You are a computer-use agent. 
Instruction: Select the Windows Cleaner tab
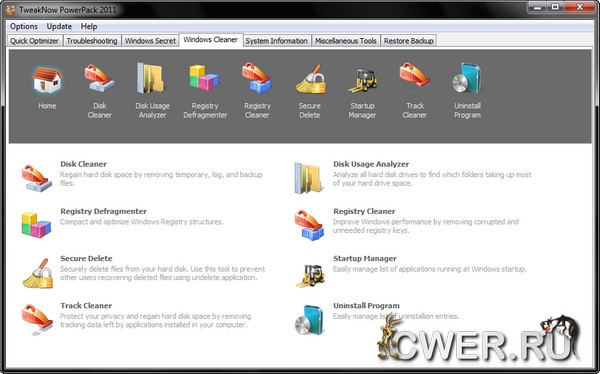pos(211,40)
